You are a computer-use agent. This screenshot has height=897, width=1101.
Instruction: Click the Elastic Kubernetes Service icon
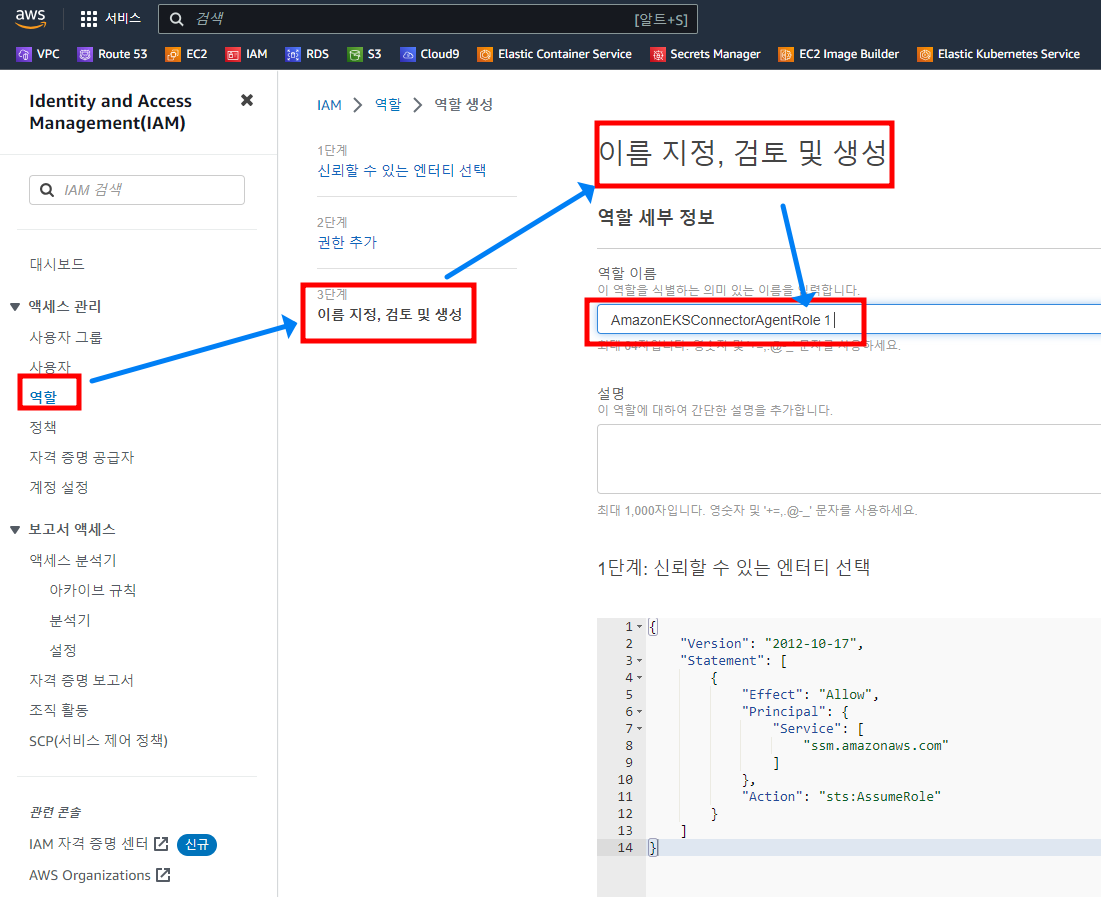tap(925, 54)
